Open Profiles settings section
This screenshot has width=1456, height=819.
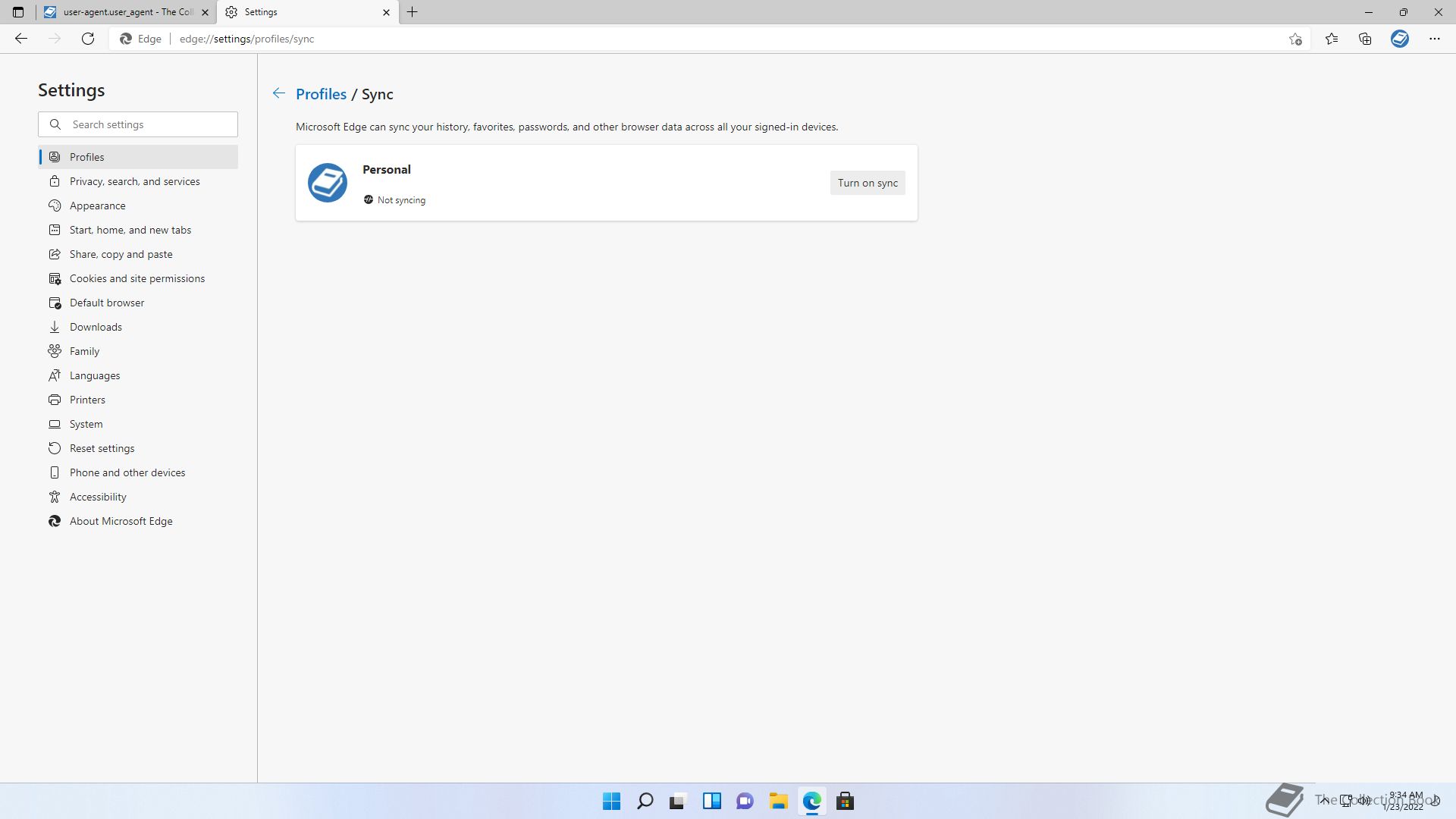click(138, 157)
